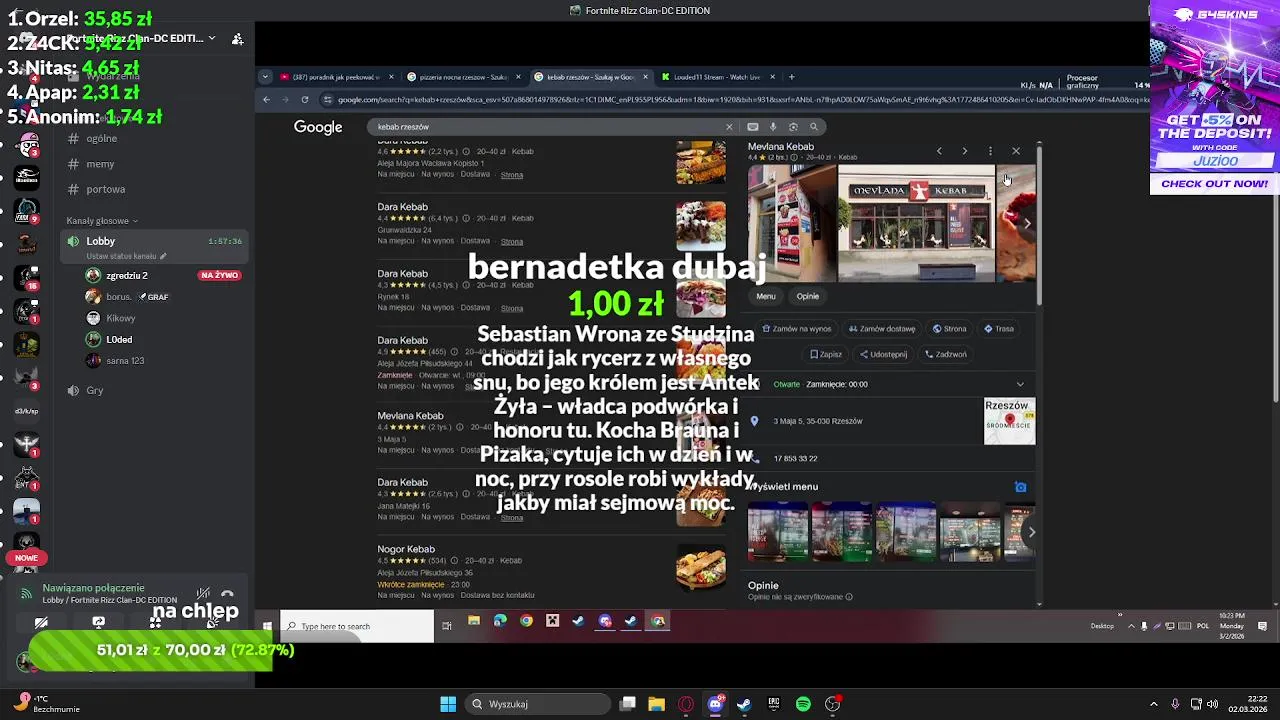This screenshot has width=1280, height=720.
Task: Open Spotify from the taskbar
Action: click(x=803, y=704)
